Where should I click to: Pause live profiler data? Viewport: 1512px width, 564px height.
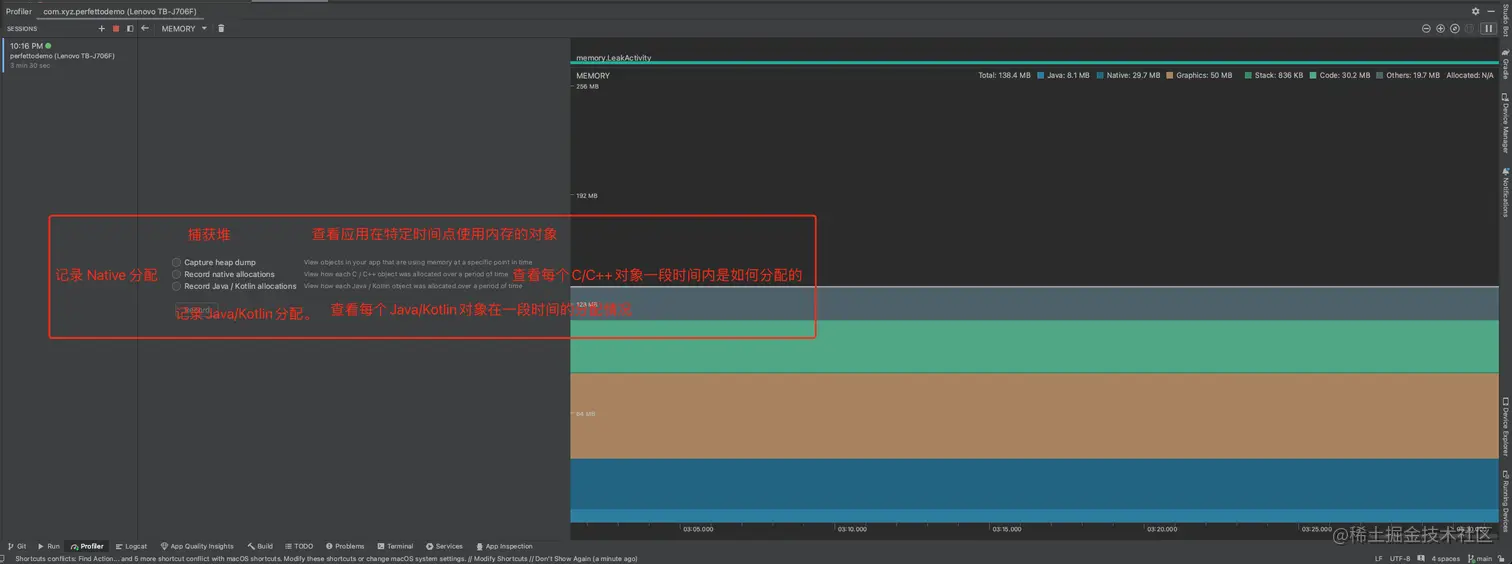(x=1488, y=29)
